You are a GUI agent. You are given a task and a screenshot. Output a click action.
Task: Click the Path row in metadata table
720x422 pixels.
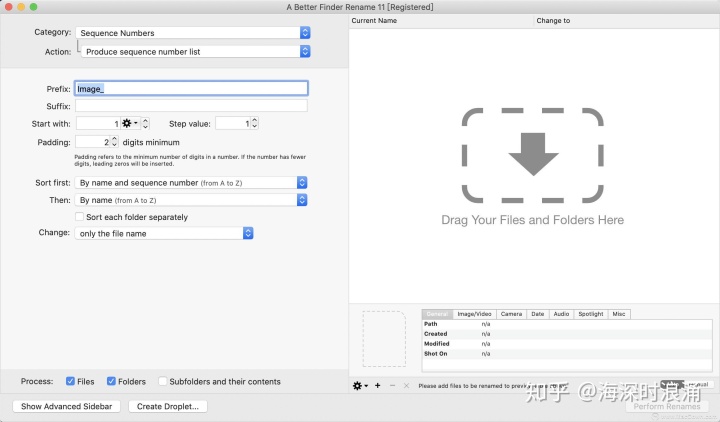click(567, 324)
